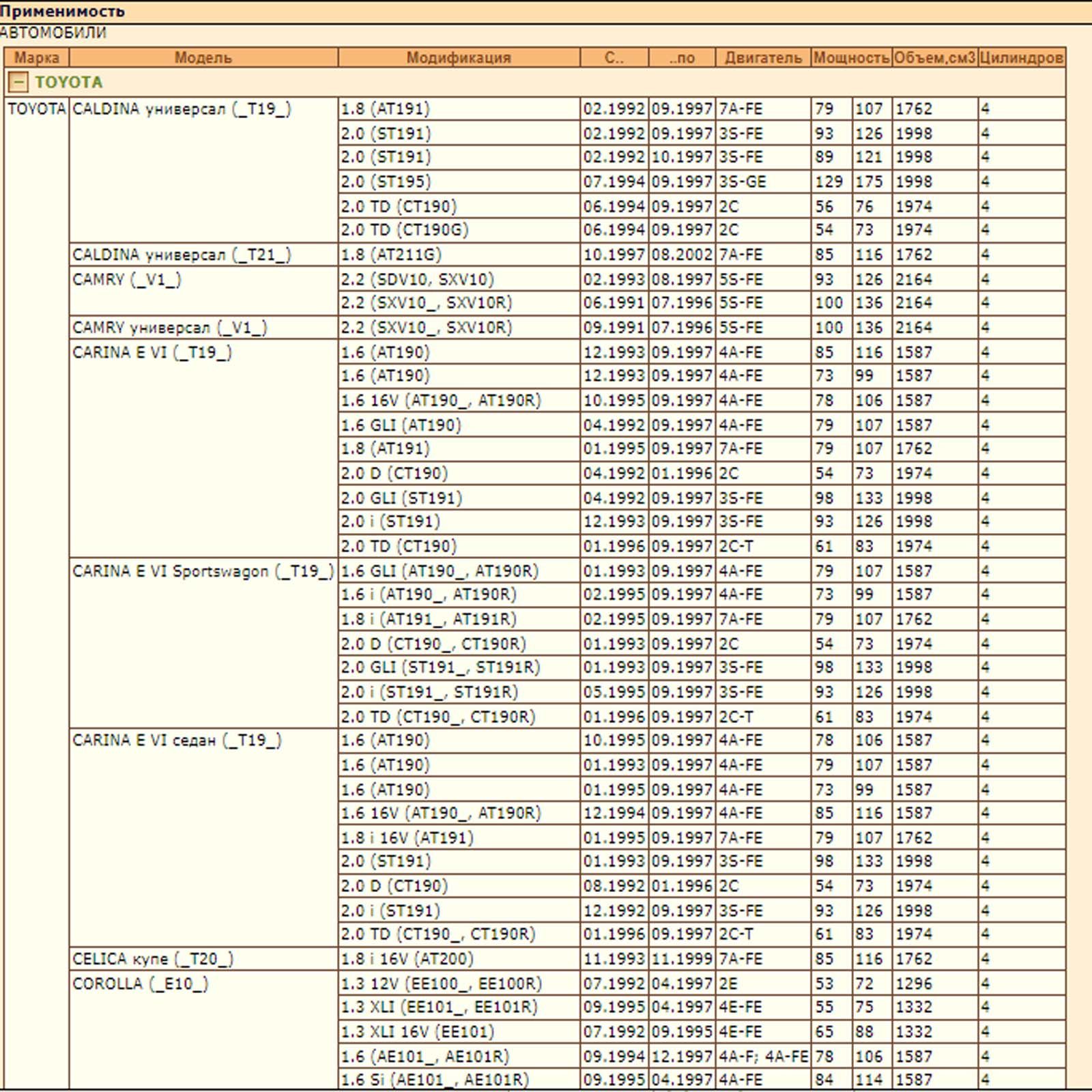Image resolution: width=1092 pixels, height=1092 pixels.
Task: Click the С.. start date column header
Action: [x=614, y=58]
